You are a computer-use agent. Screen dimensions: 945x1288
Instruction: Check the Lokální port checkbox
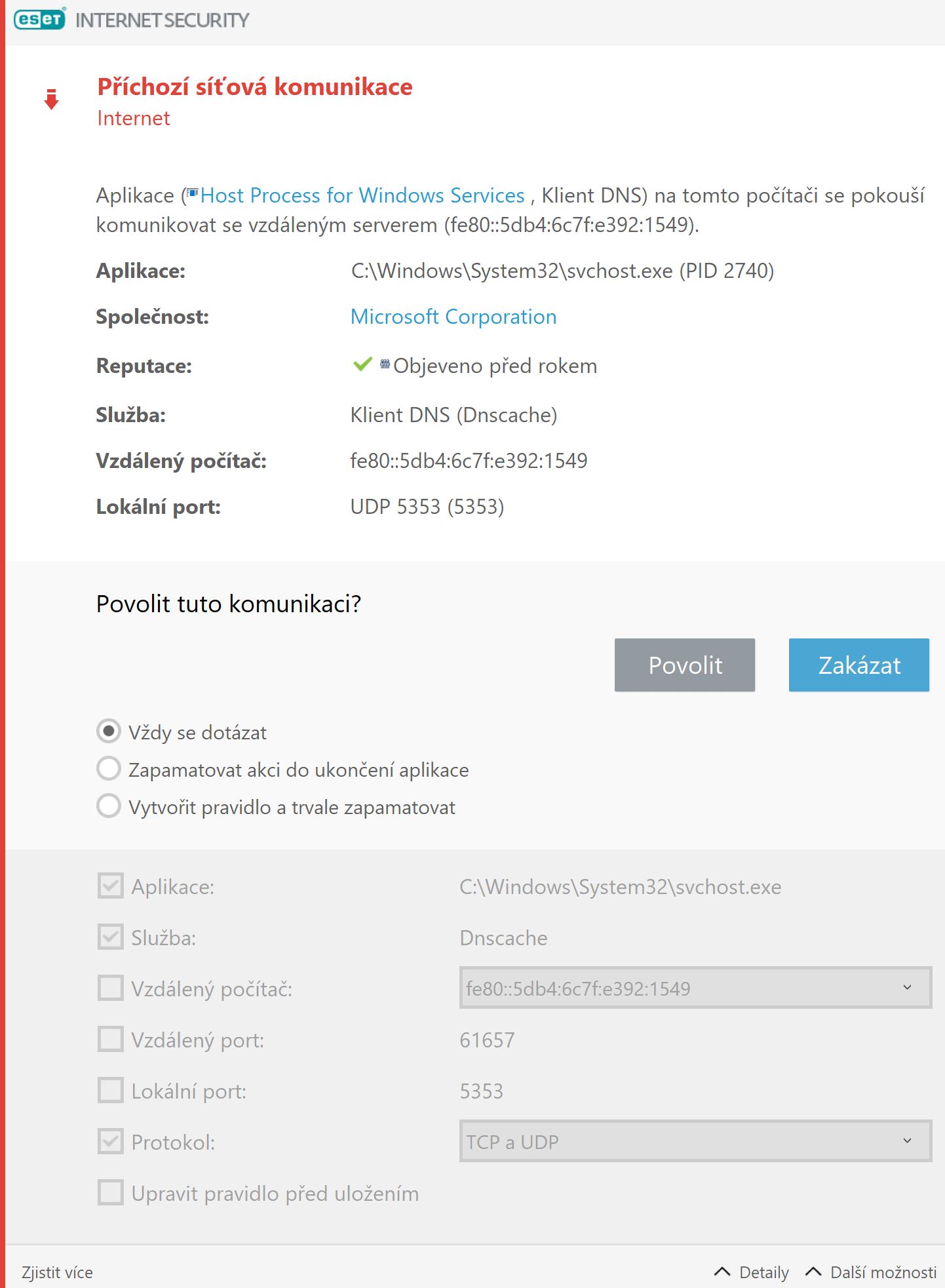[110, 1090]
